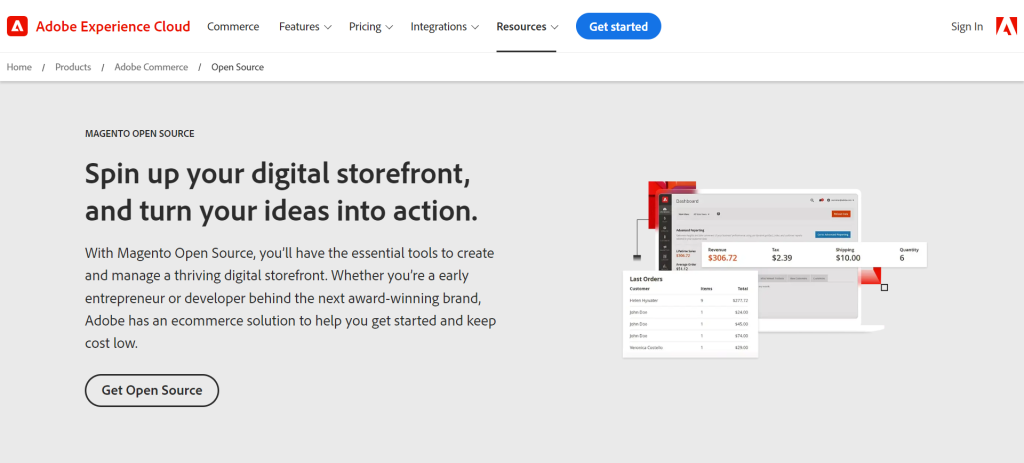Click the $277.72 total in Last Orders
This screenshot has width=1024, height=463.
740,300
